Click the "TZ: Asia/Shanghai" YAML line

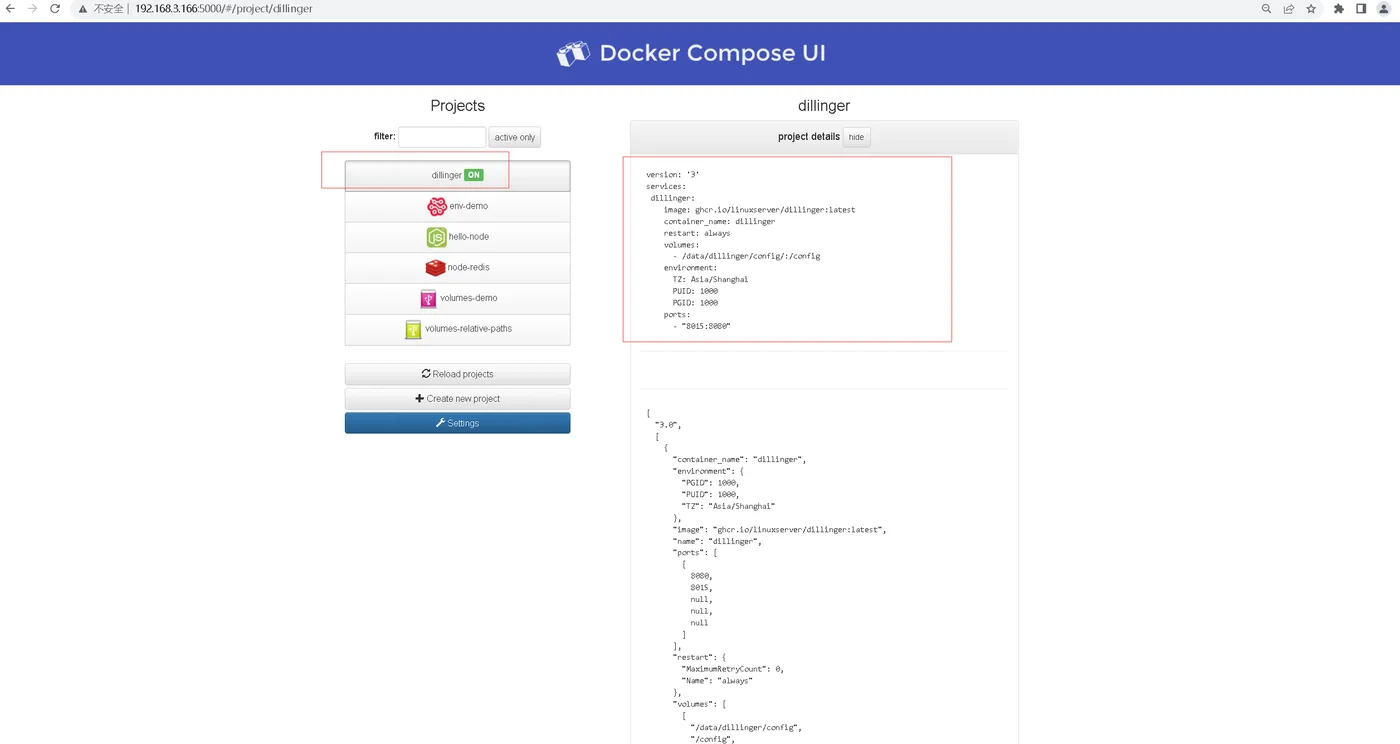pos(710,280)
